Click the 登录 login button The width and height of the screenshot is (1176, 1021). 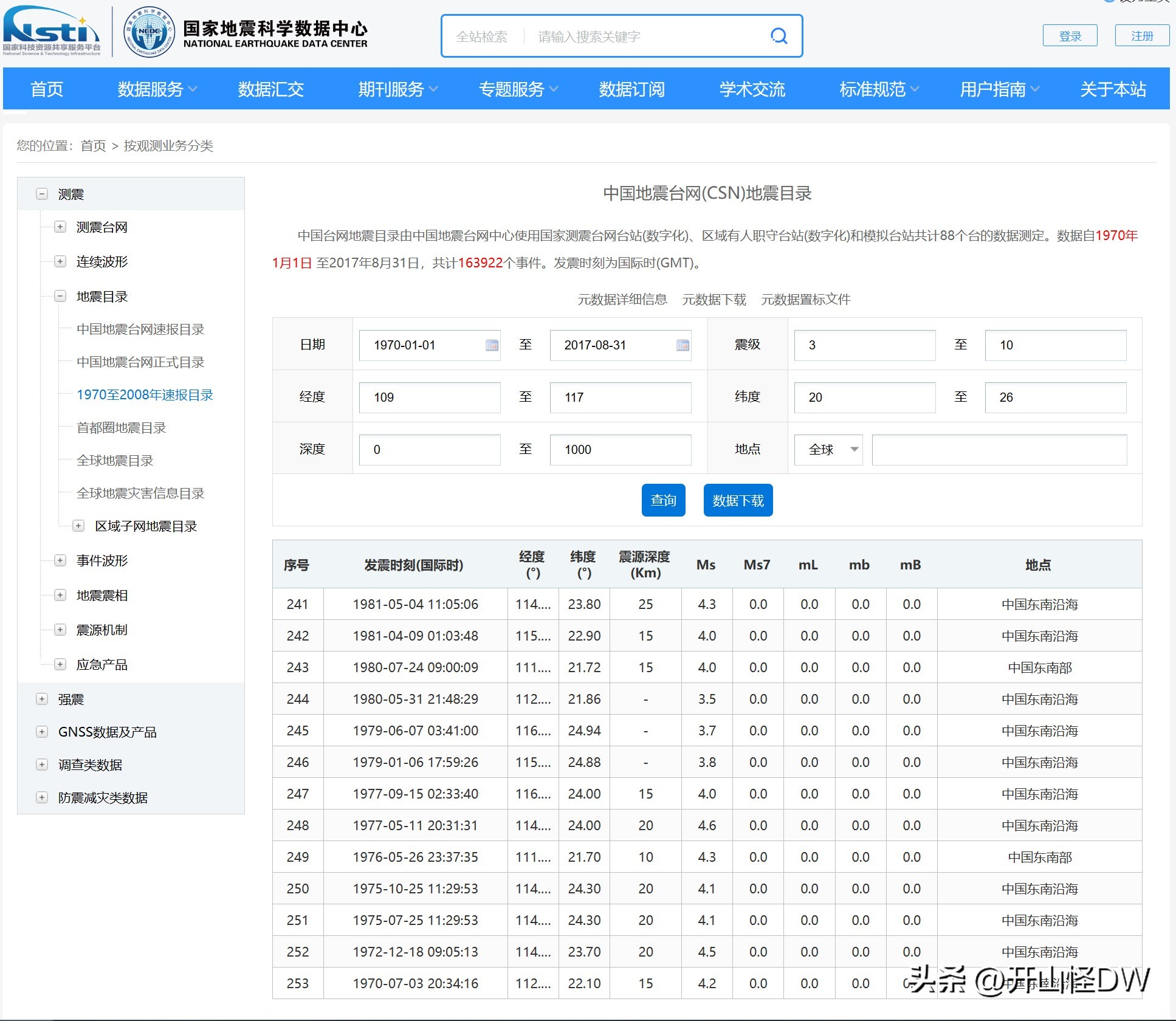1070,35
